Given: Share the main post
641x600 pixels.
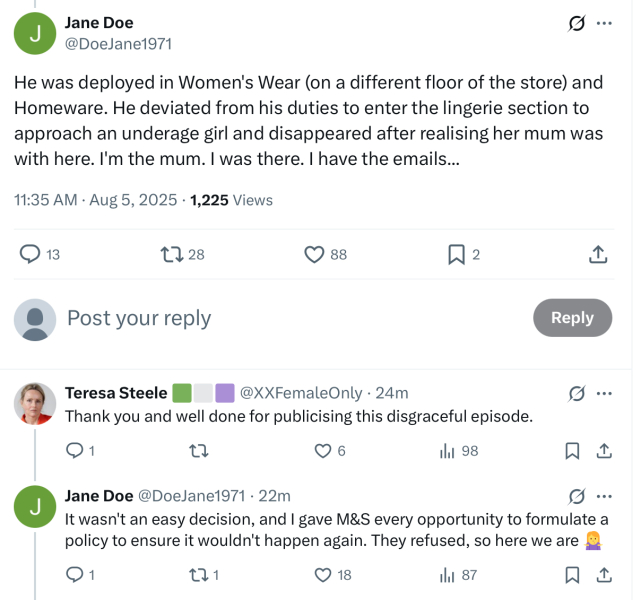Looking at the screenshot, I should (x=598, y=254).
